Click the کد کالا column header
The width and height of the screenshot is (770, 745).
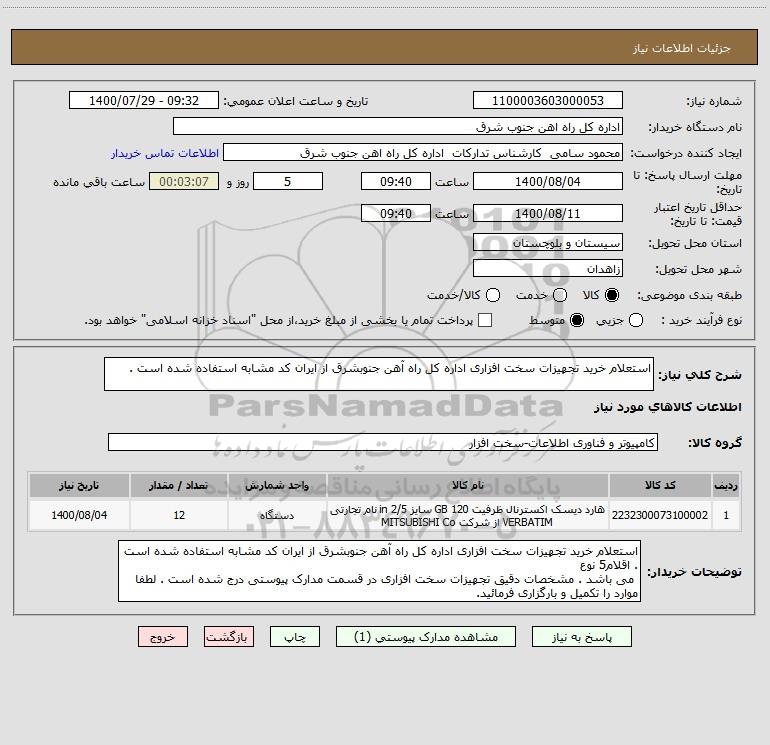pyautogui.click(x=660, y=485)
